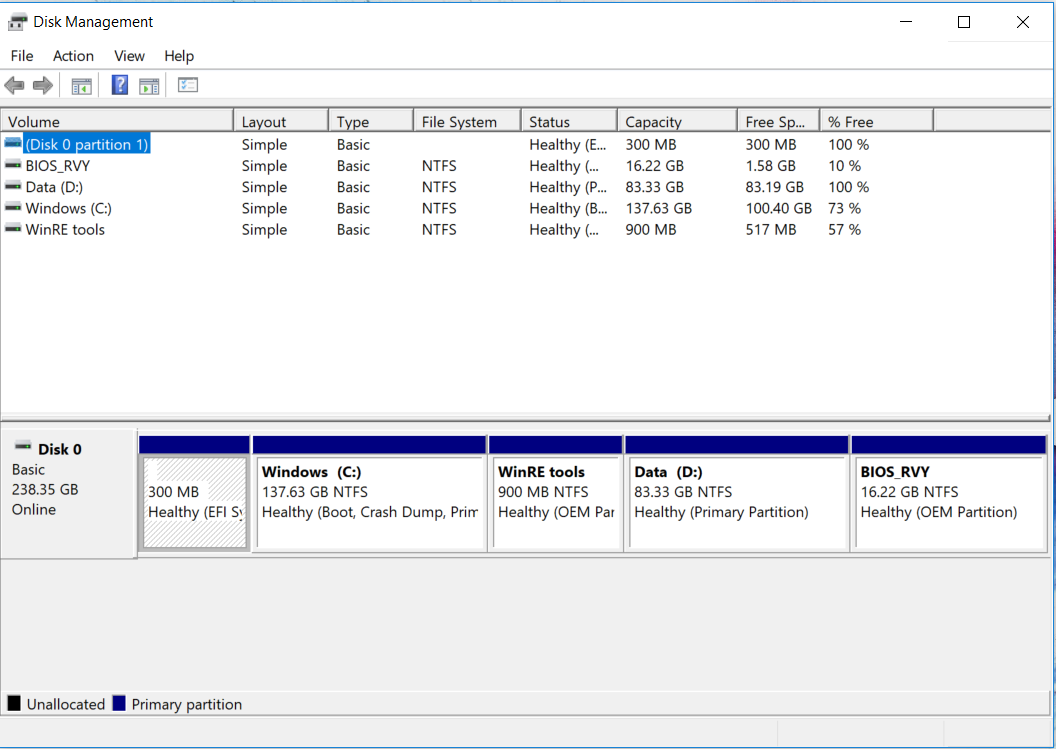Select WinRE tools row in volume list

(65, 230)
